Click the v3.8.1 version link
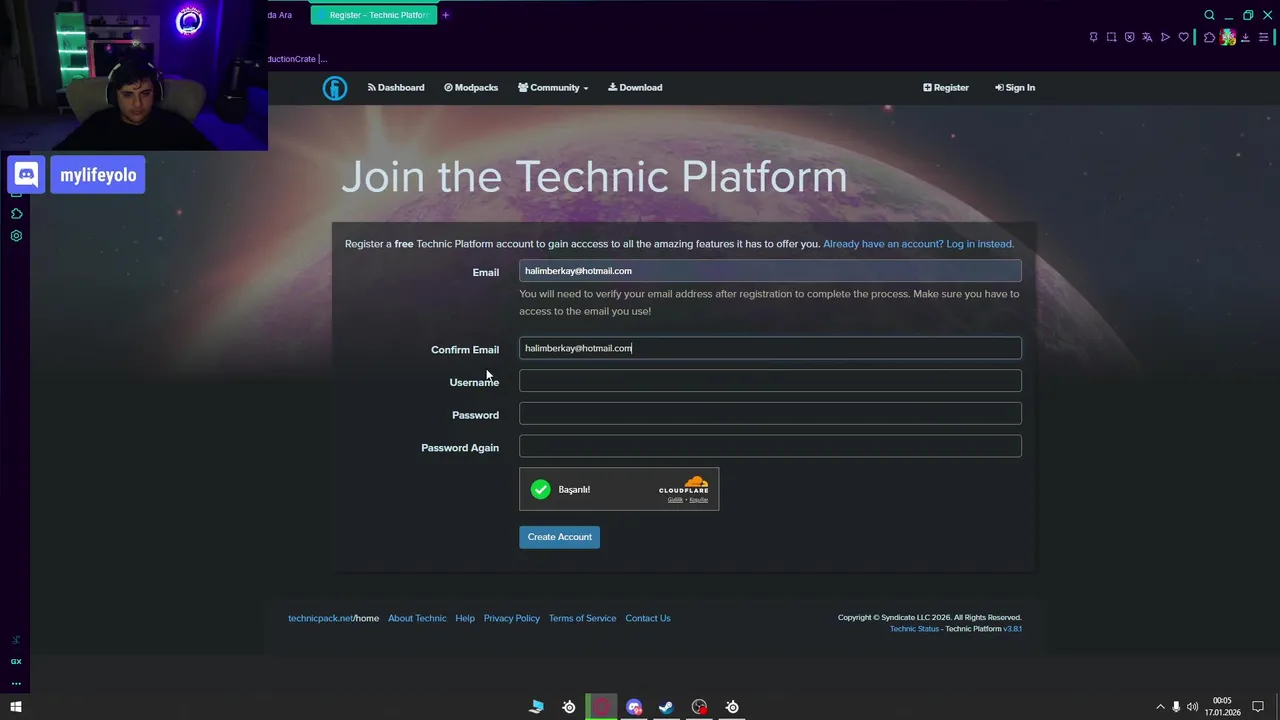The image size is (1280, 720). (x=1012, y=629)
